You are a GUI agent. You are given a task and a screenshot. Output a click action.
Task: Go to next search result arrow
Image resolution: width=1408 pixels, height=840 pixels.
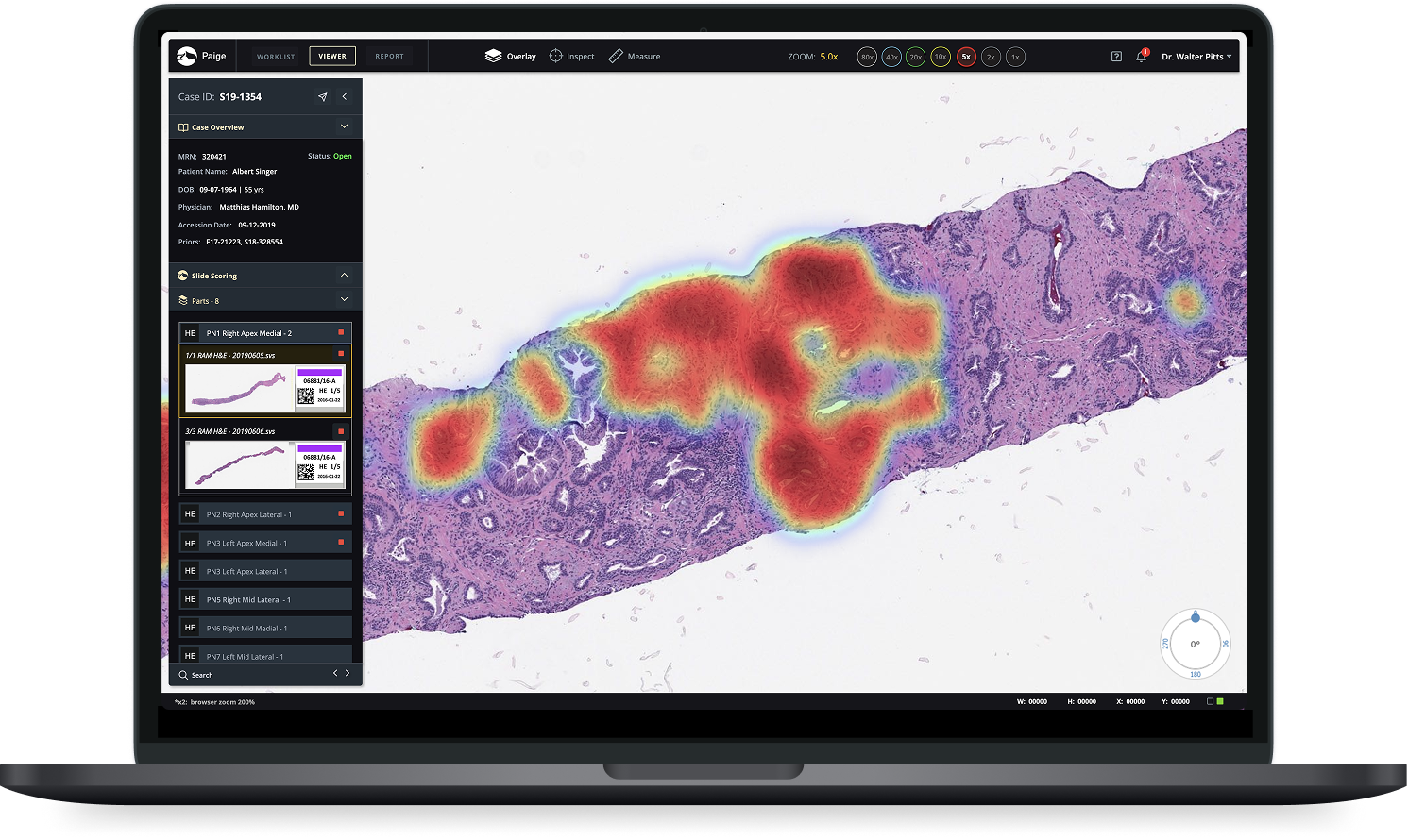tap(348, 673)
